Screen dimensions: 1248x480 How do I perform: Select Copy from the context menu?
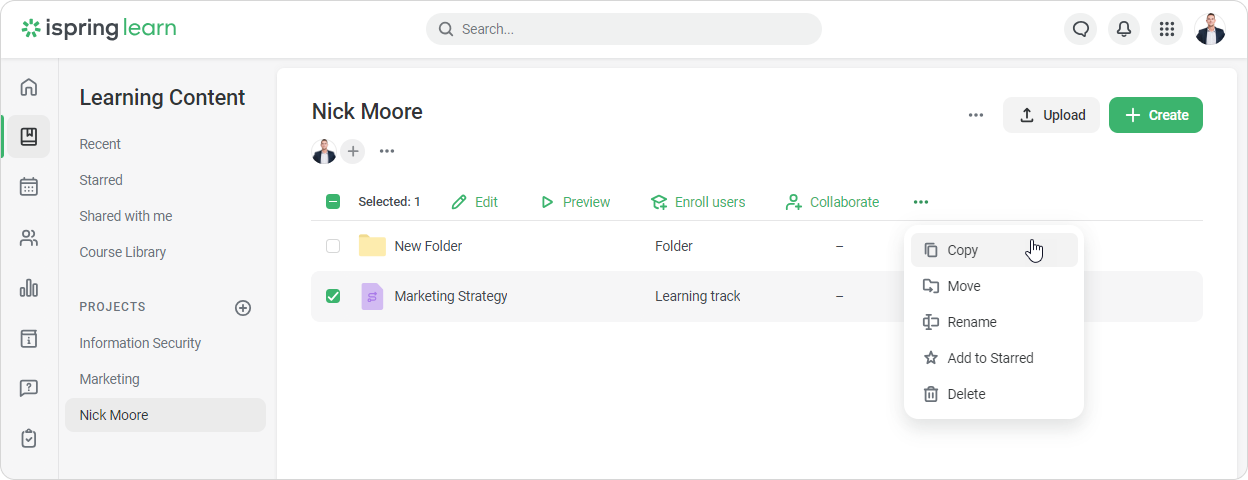[963, 250]
